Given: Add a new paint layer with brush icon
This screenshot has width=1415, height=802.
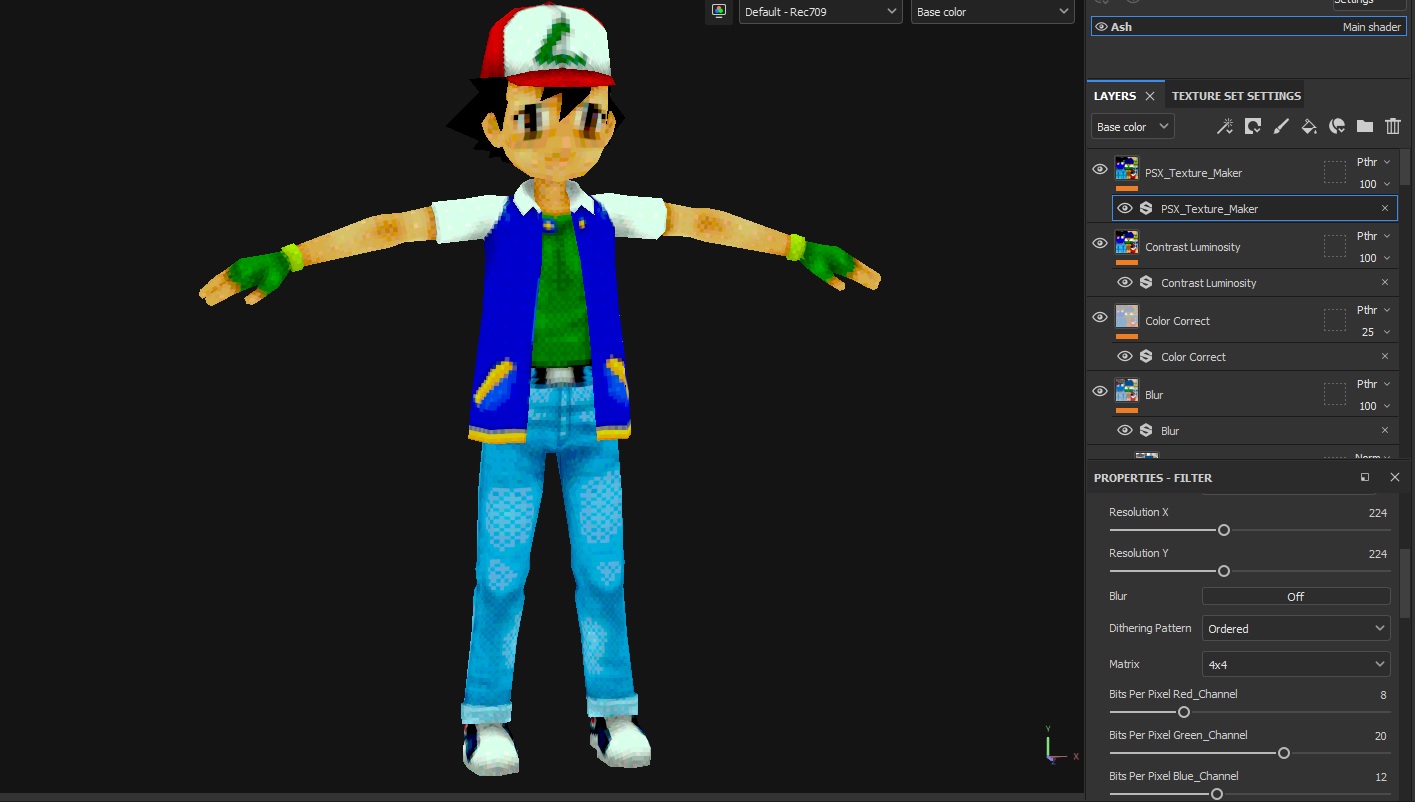Looking at the screenshot, I should [x=1280, y=126].
